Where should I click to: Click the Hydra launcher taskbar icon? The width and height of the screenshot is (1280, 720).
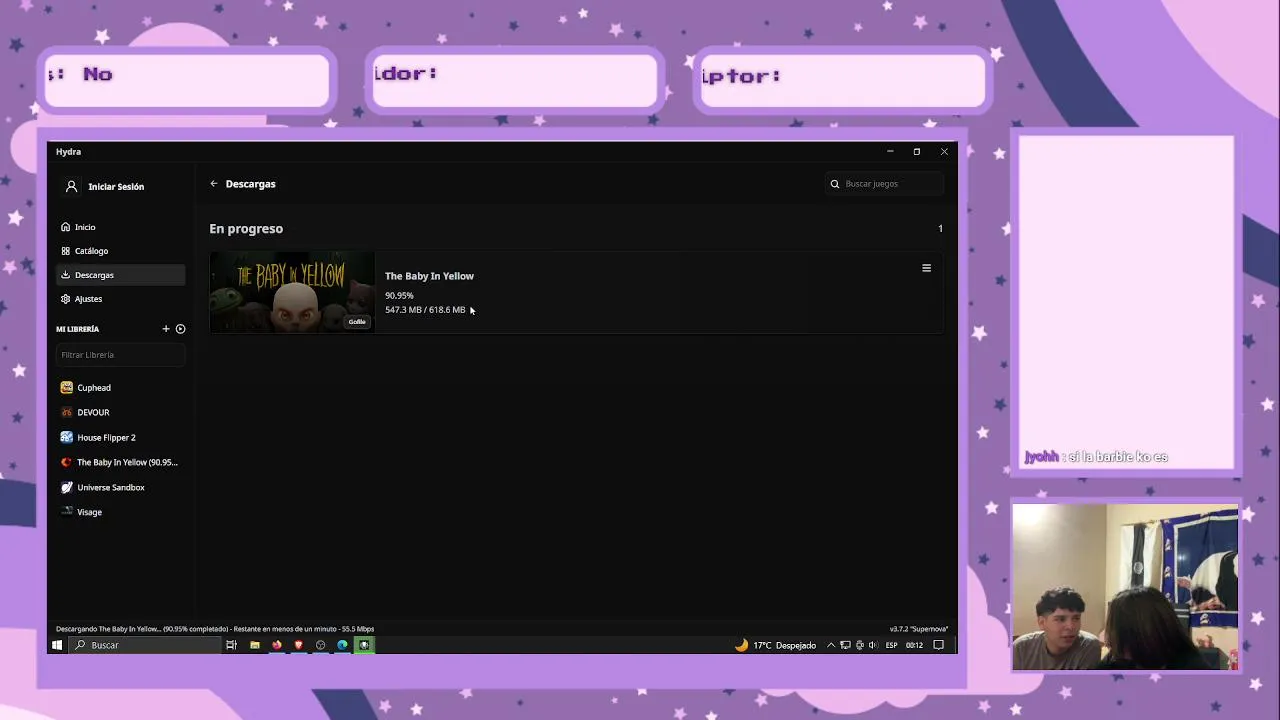tap(364, 645)
